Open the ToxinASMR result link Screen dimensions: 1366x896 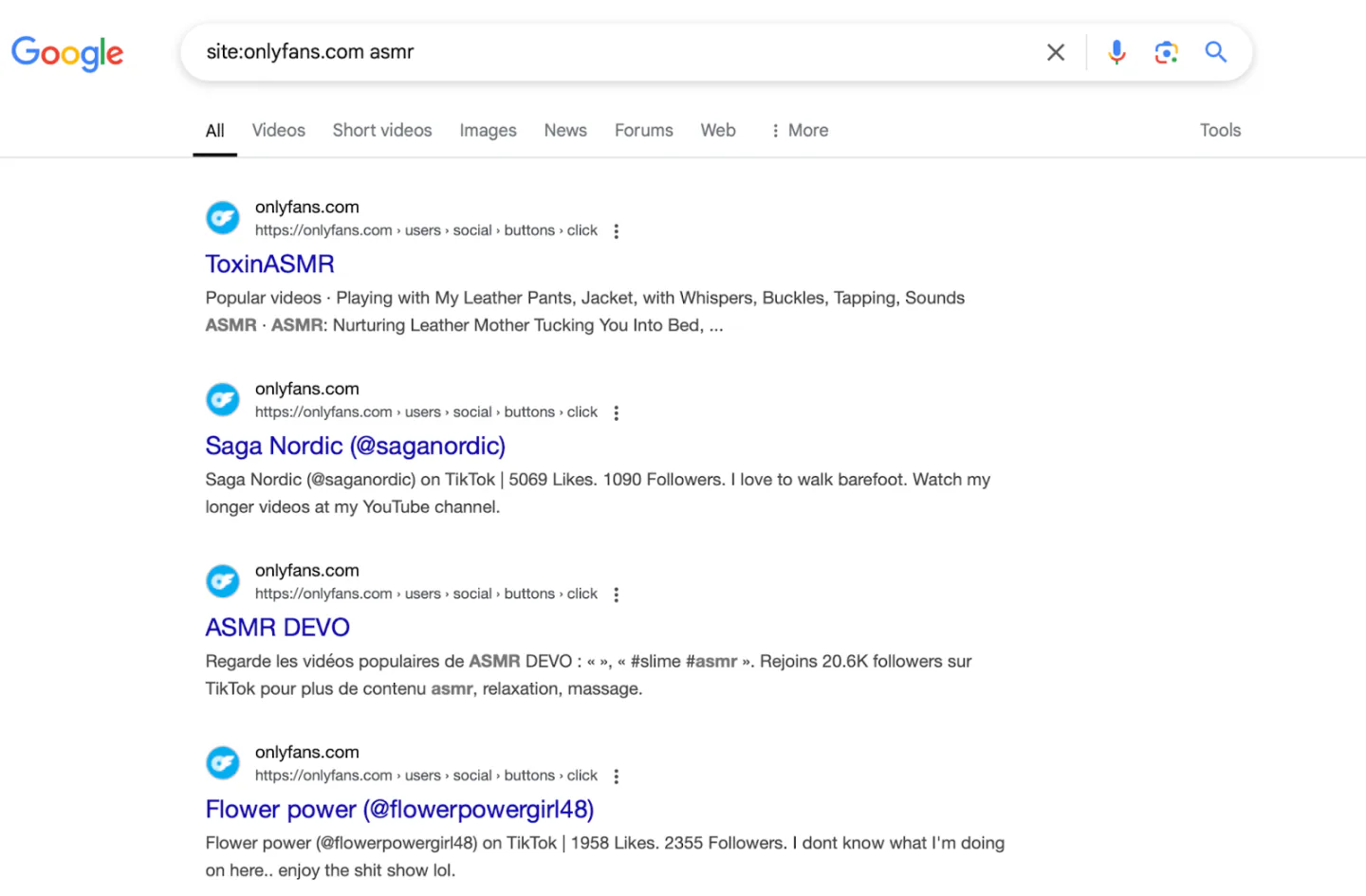click(x=270, y=265)
